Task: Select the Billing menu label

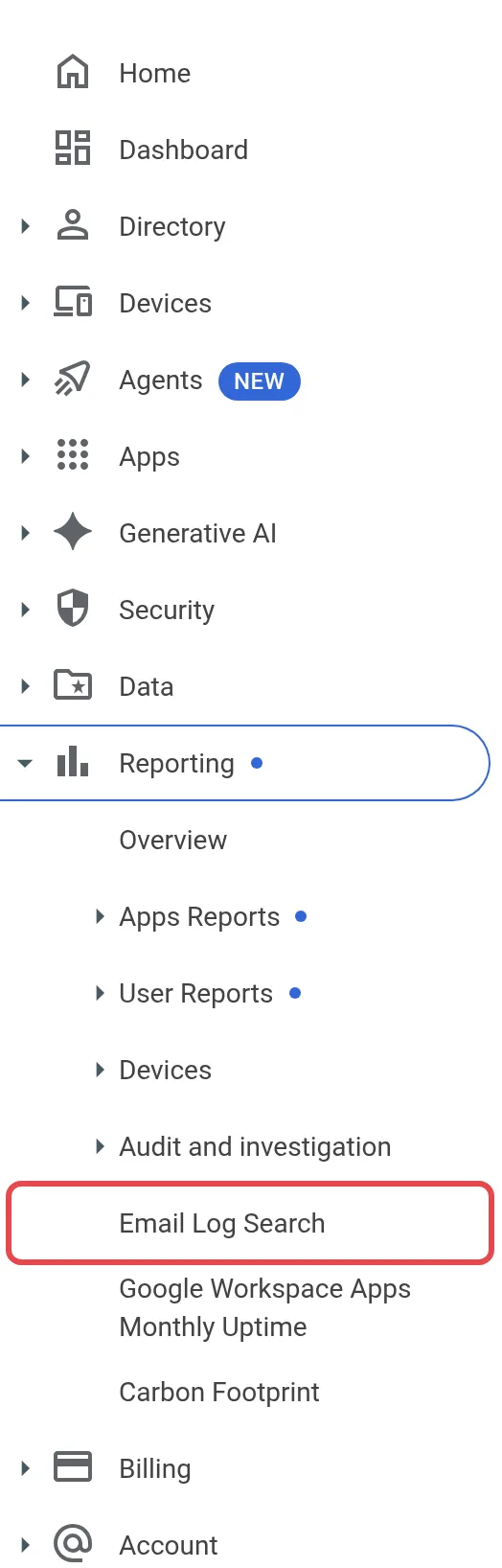Action: (x=155, y=1469)
